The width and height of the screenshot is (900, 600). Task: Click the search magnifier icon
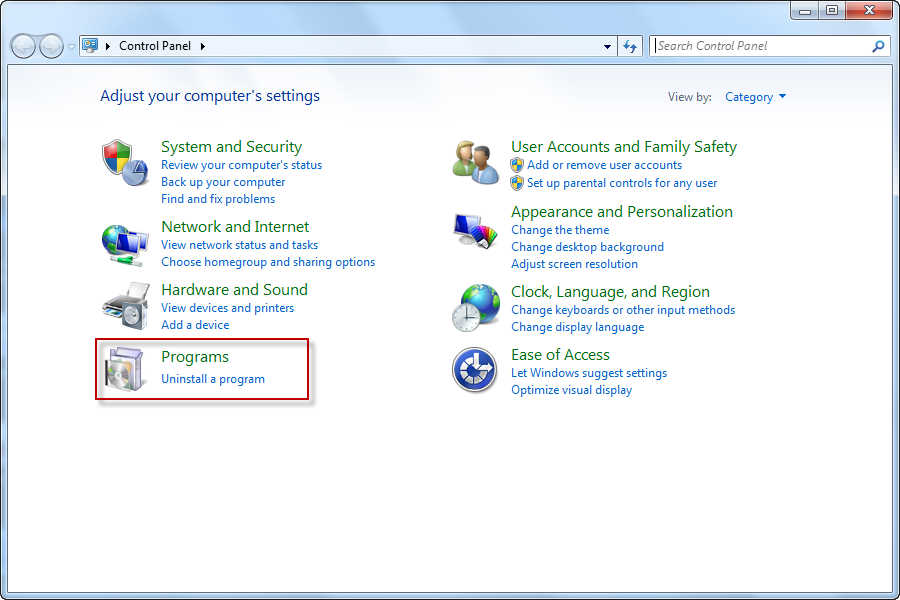tap(878, 46)
